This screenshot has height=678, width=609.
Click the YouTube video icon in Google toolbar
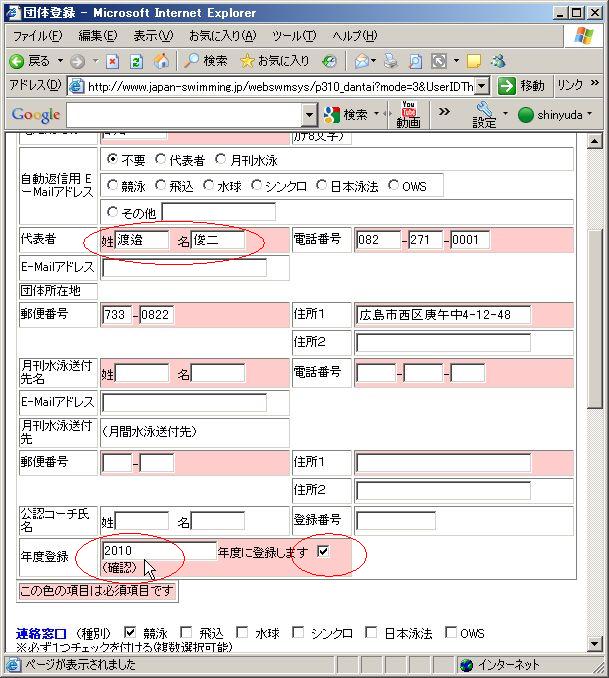point(408,114)
